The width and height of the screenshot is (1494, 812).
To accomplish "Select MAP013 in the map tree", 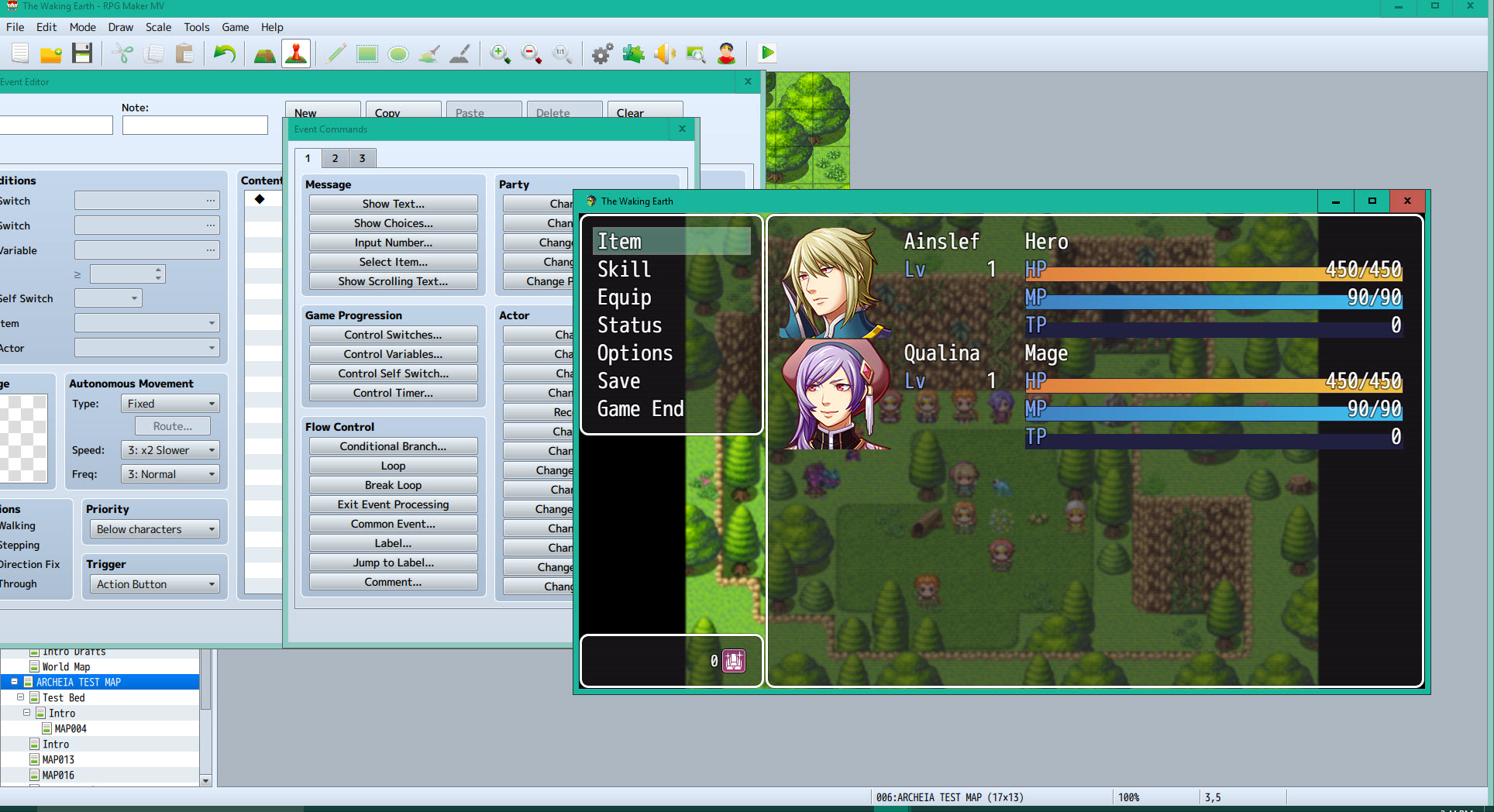I will pyautogui.click(x=58, y=759).
